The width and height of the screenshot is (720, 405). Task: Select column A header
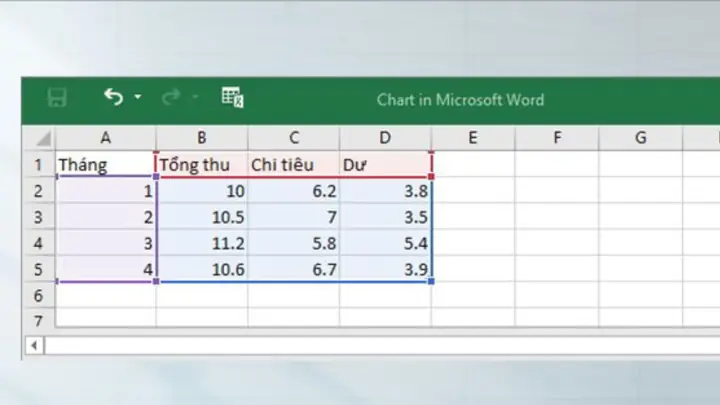[106, 138]
